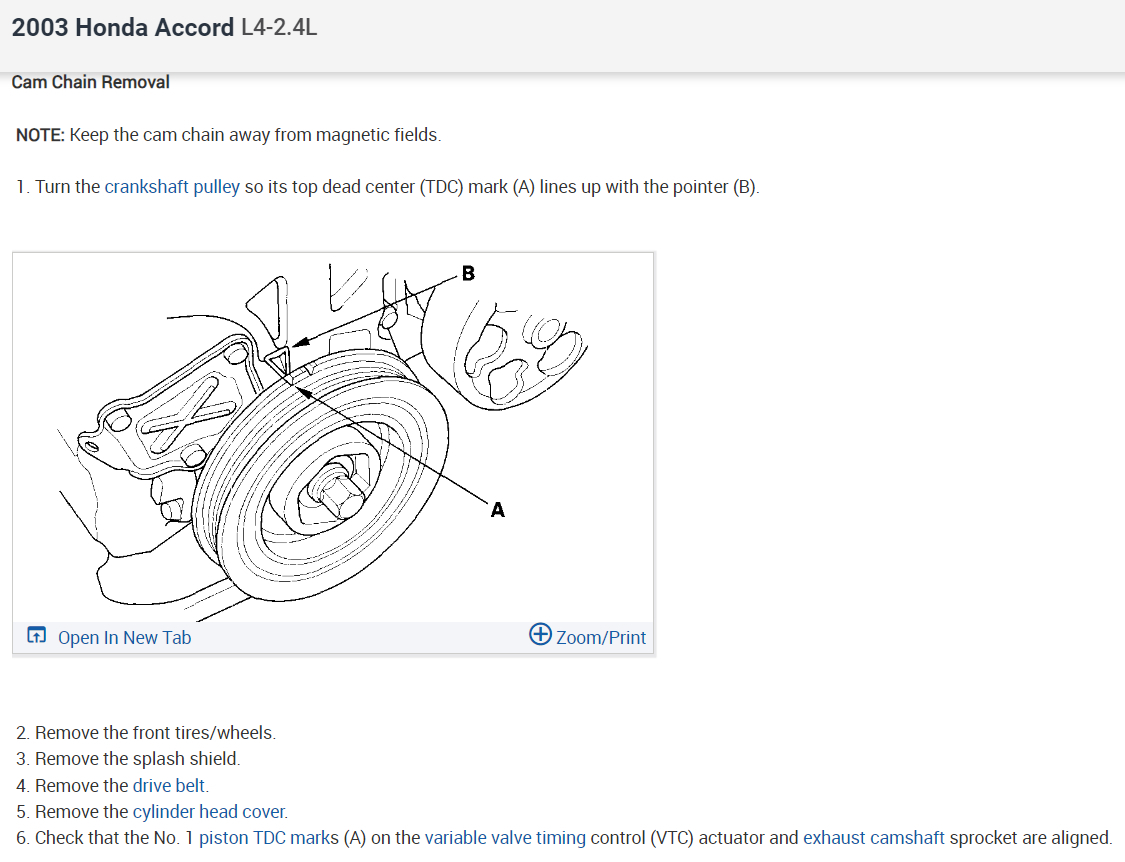Click step 2 Remove the front tires/wheels
The image size is (1125, 862).
coord(146,733)
